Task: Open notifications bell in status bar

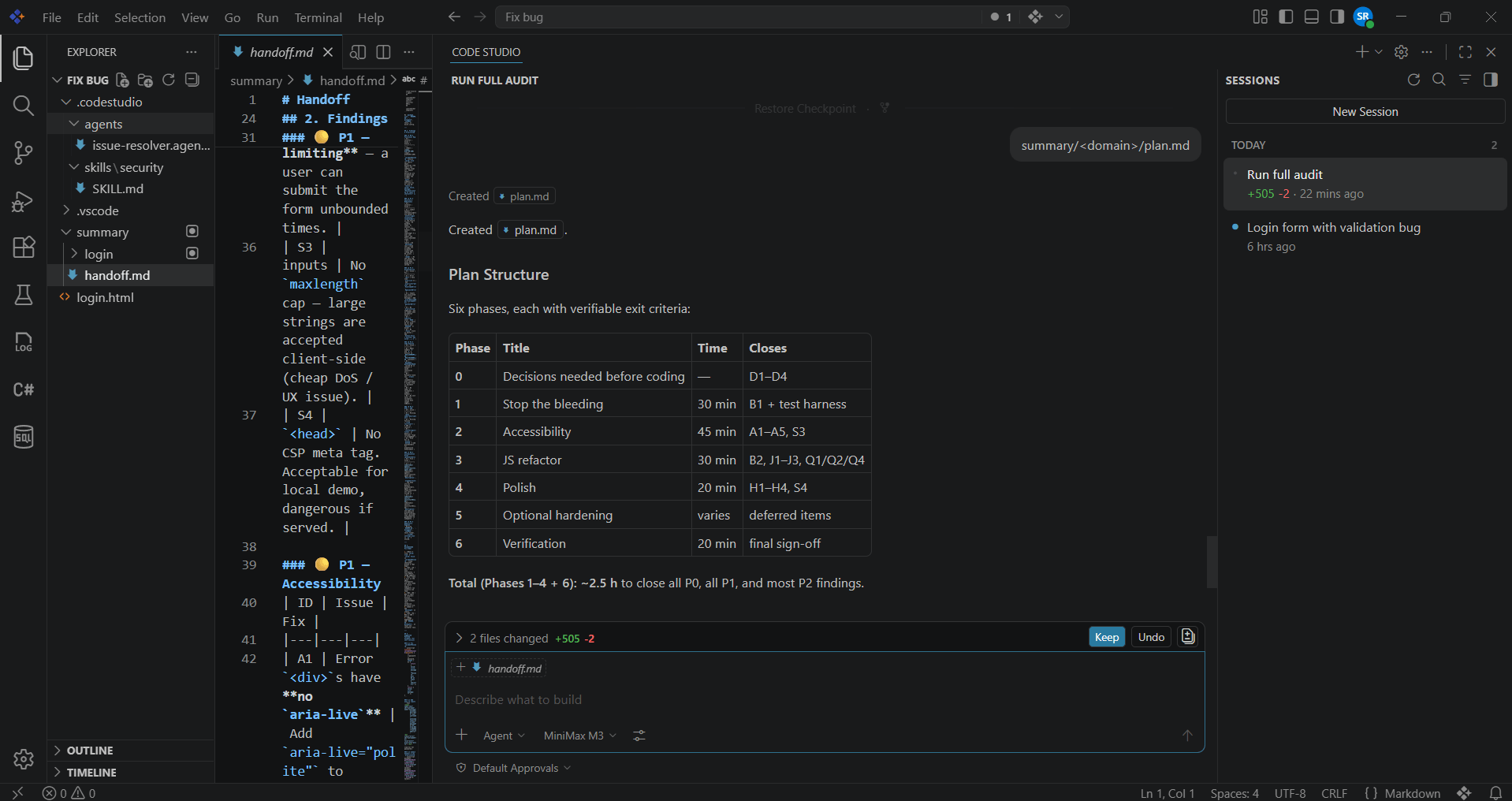Action: [x=1495, y=793]
